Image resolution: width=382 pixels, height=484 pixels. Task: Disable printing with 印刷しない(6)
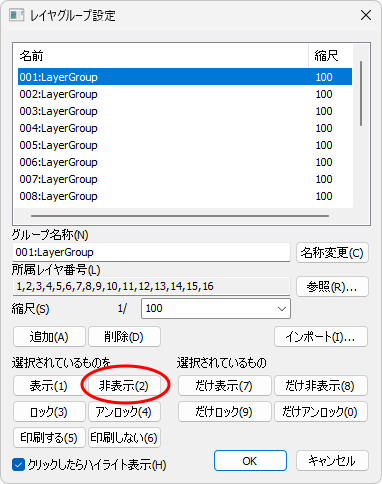coord(124,437)
